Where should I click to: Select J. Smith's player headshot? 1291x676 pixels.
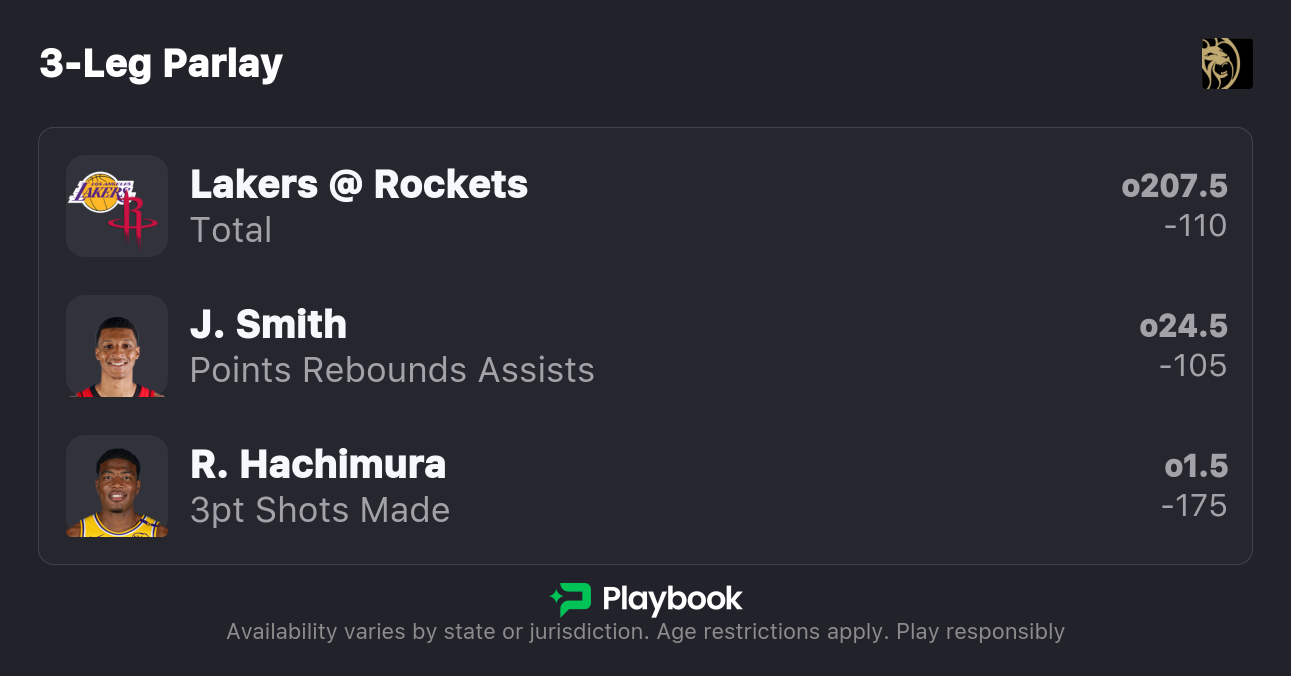(x=117, y=346)
